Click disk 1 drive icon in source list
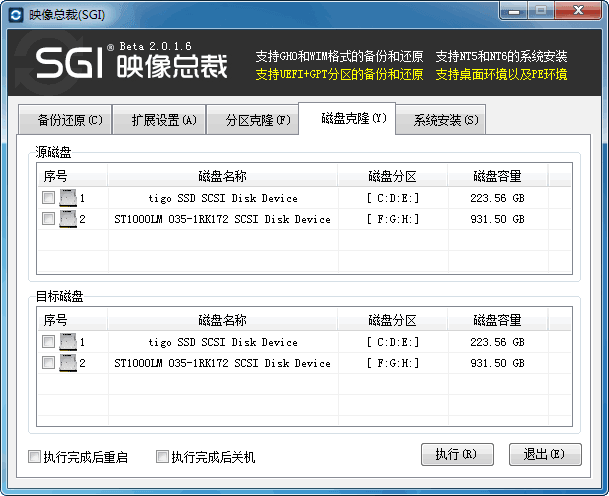609x496 pixels. (x=68, y=198)
